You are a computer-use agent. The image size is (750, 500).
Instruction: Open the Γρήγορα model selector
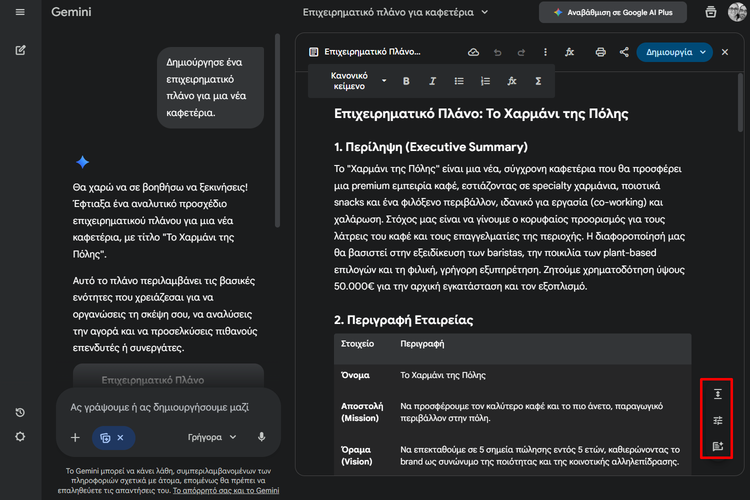tap(212, 437)
